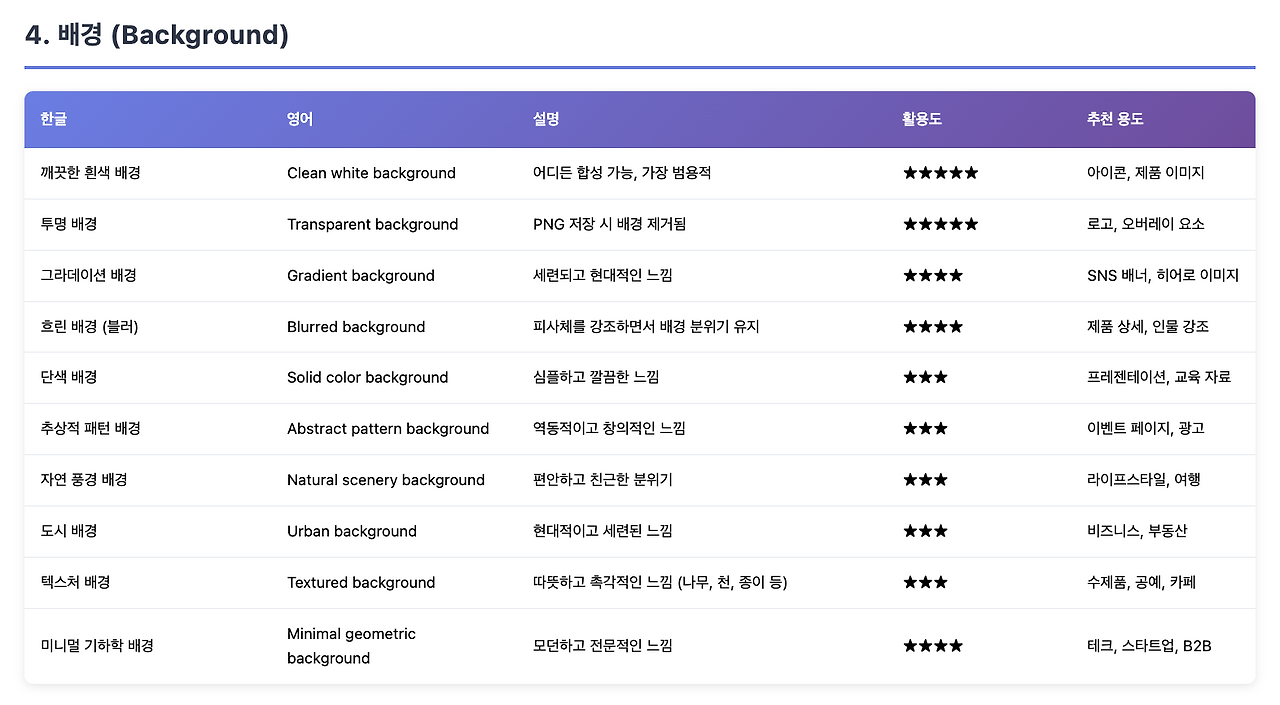Click 'PNG 저장 시 배경 제거됨' description
Image resolution: width=1280 pixels, height=705 pixels.
[610, 224]
